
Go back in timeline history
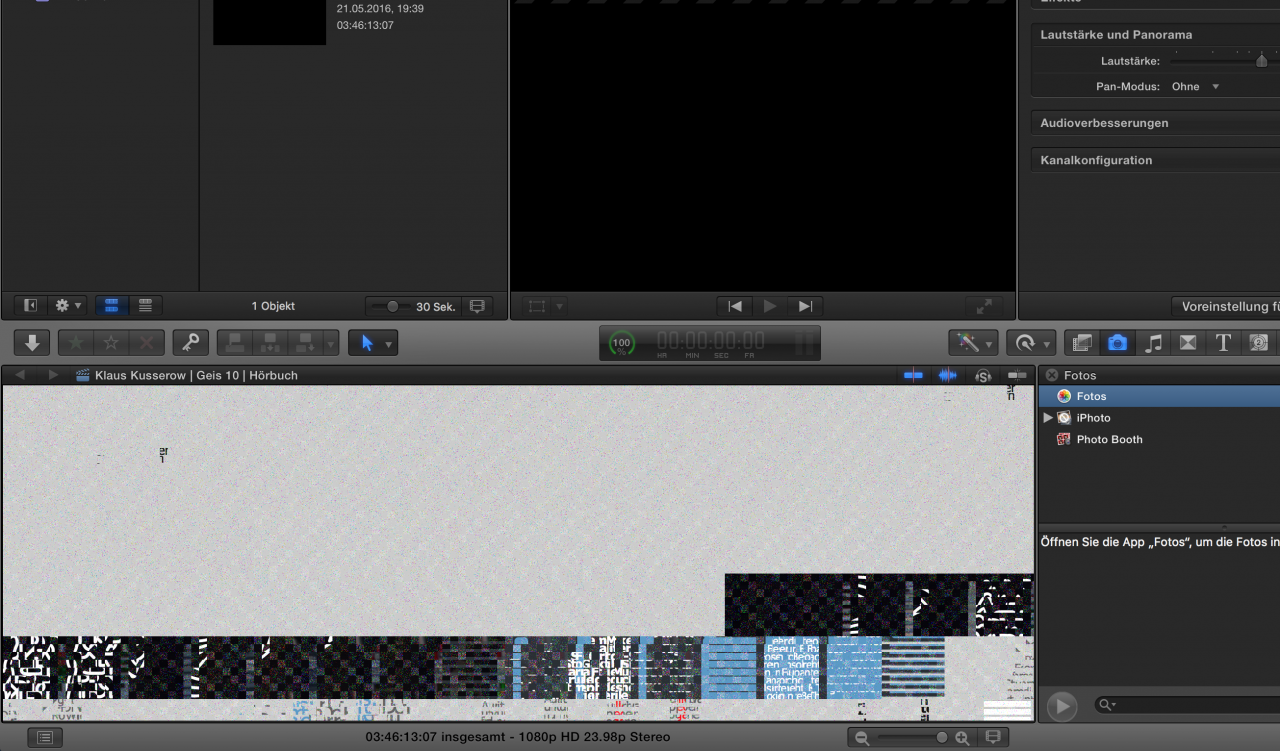click(21, 375)
